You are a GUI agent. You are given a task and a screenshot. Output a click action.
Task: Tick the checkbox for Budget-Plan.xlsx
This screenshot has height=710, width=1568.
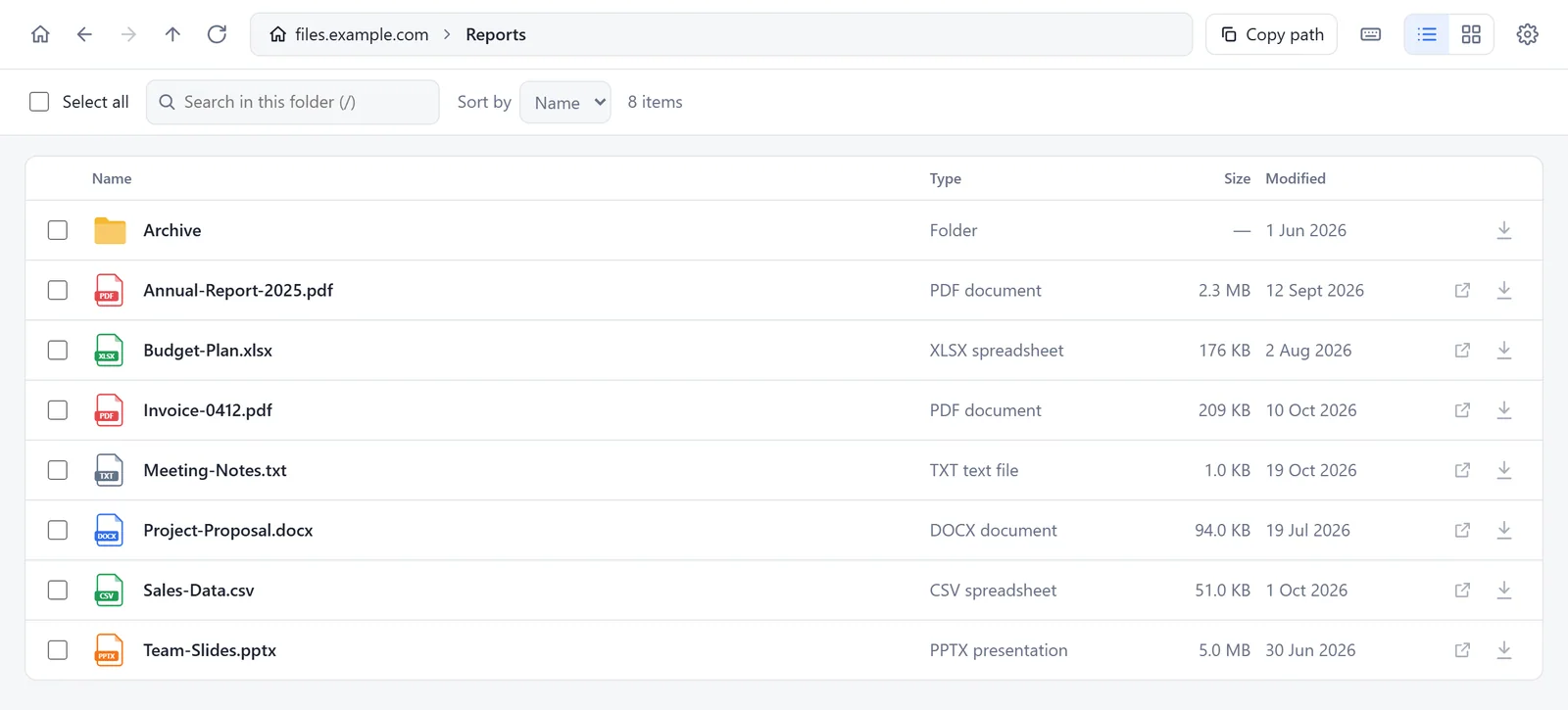pyautogui.click(x=58, y=350)
